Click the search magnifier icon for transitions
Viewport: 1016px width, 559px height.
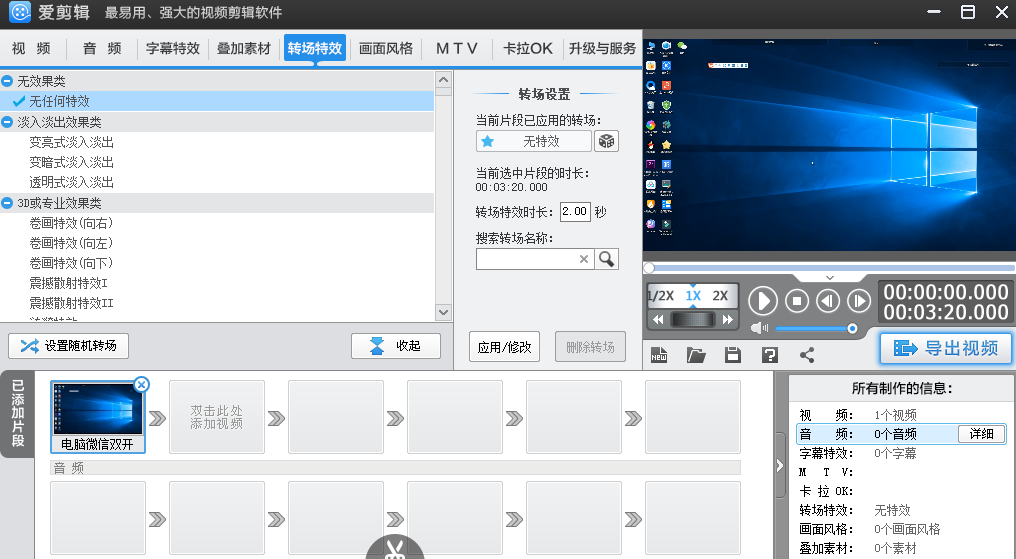coord(606,259)
